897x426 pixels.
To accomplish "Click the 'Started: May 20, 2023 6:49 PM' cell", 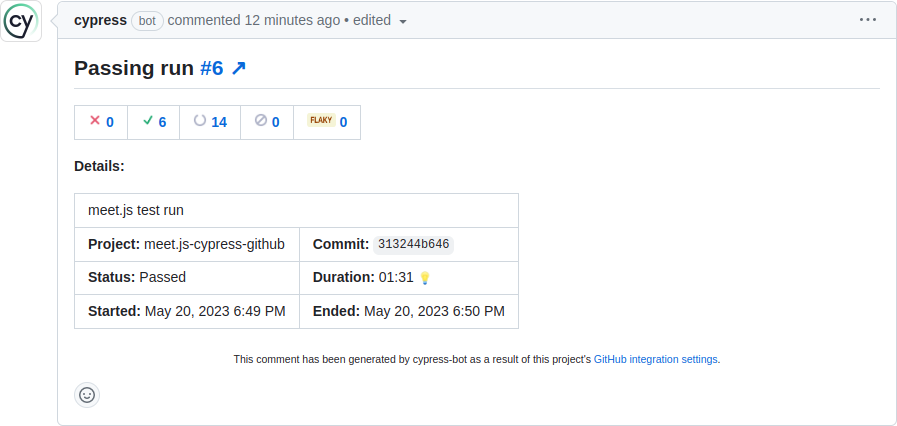I will point(187,312).
